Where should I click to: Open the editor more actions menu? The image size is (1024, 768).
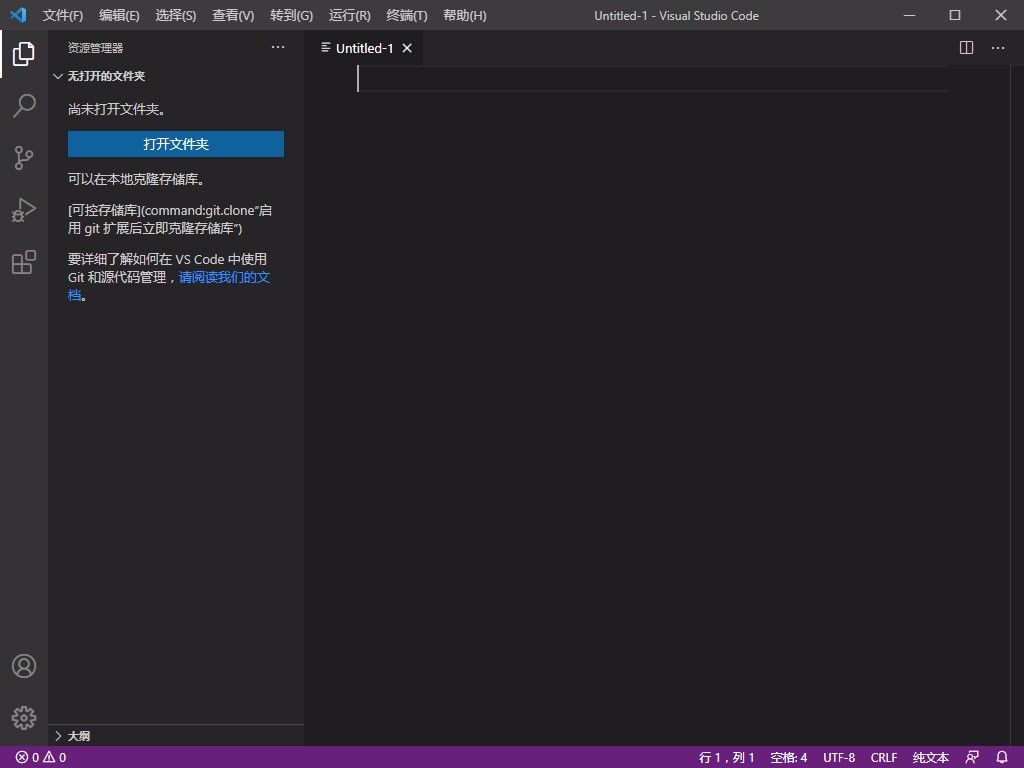click(997, 47)
